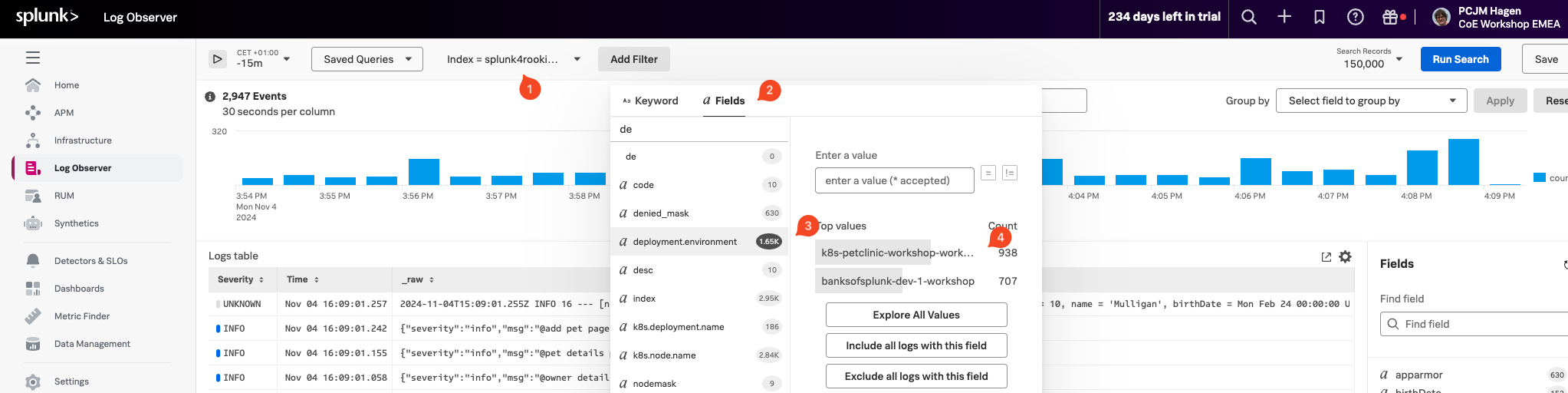Click the export logs table icon
Image resolution: width=1568 pixels, height=393 pixels.
[x=1326, y=257]
